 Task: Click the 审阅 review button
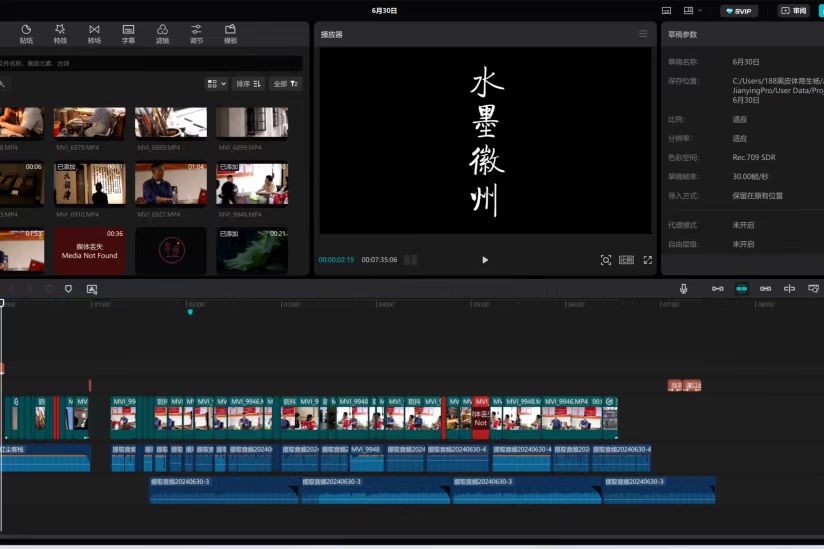[x=794, y=11]
